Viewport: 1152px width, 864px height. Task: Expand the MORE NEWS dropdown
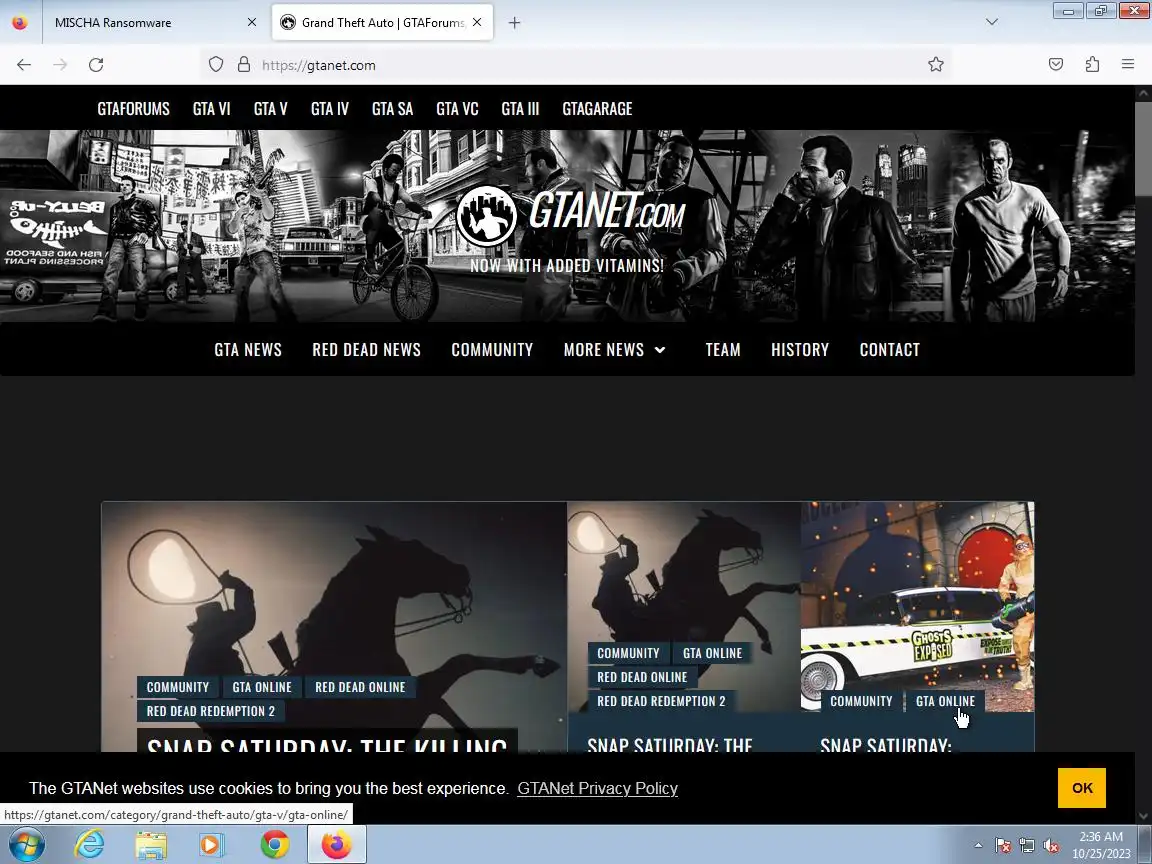(614, 350)
